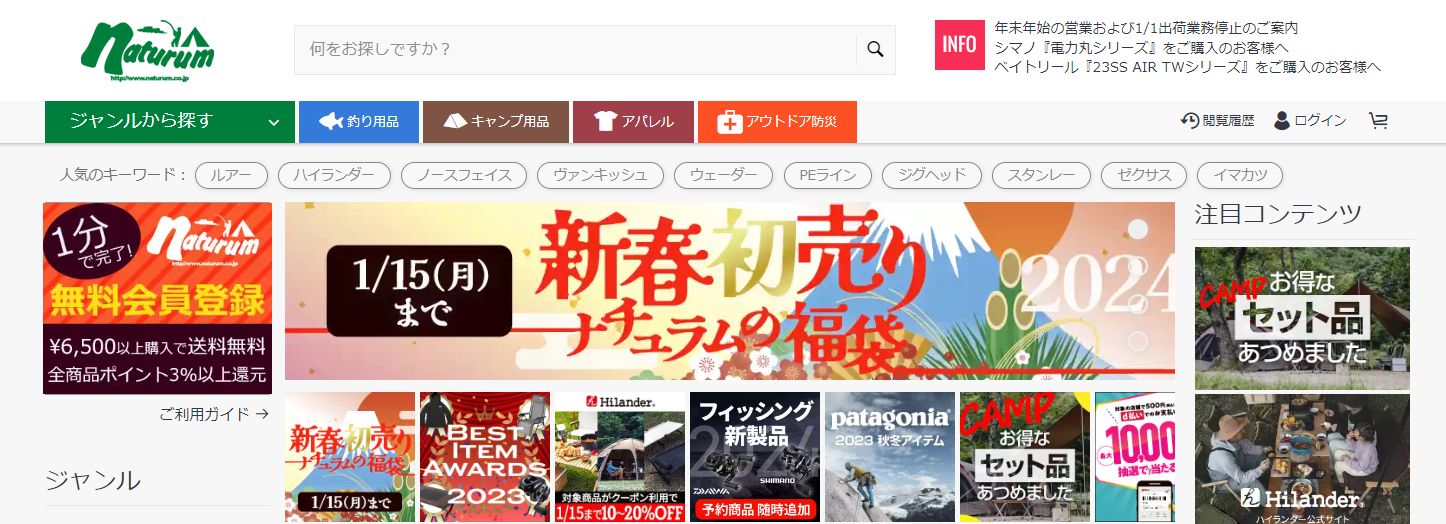The image size is (1446, 524).
Task: Click the search magnifier icon
Action: pos(875,50)
